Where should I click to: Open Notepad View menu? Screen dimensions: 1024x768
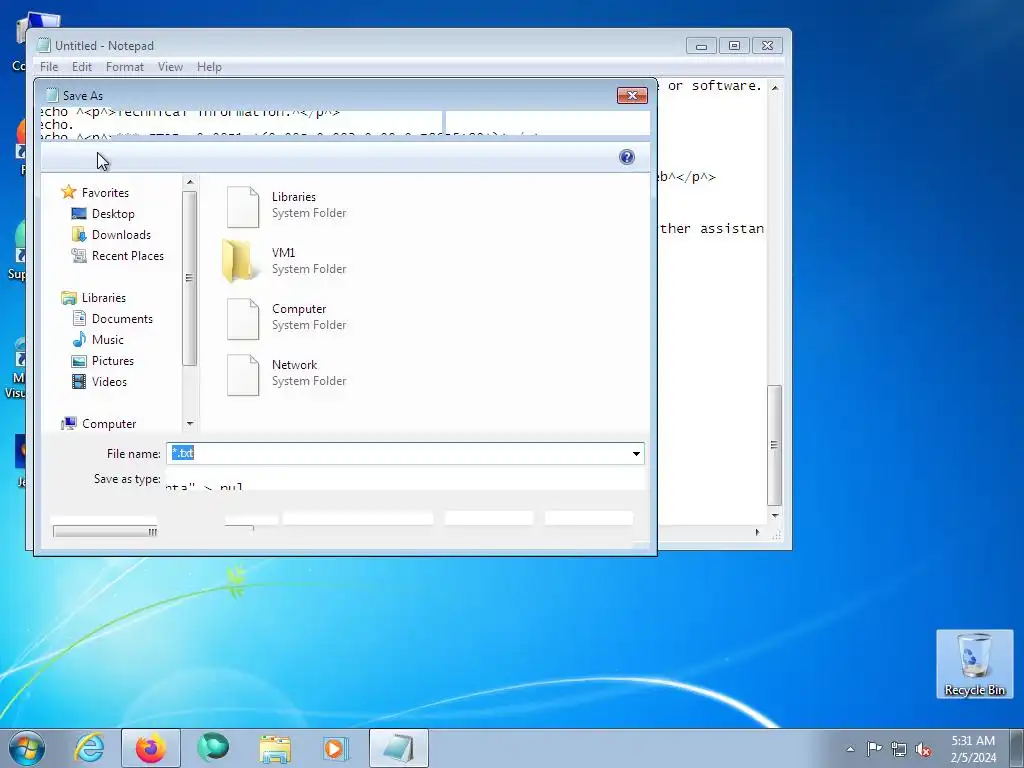170,67
